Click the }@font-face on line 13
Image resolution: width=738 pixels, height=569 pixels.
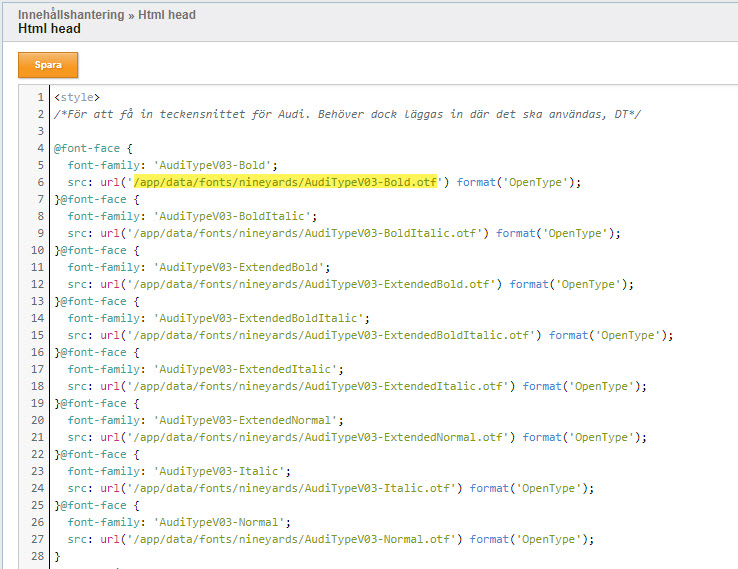pyautogui.click(x=90, y=301)
